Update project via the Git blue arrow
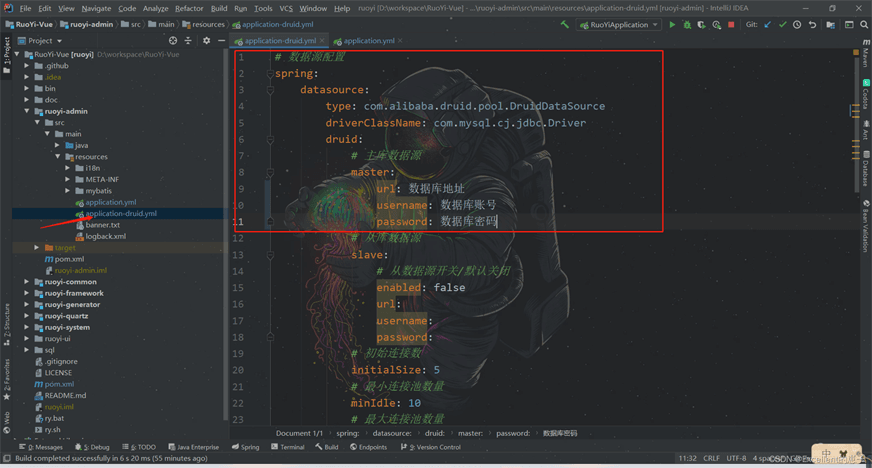This screenshot has width=872, height=468. pyautogui.click(x=767, y=24)
